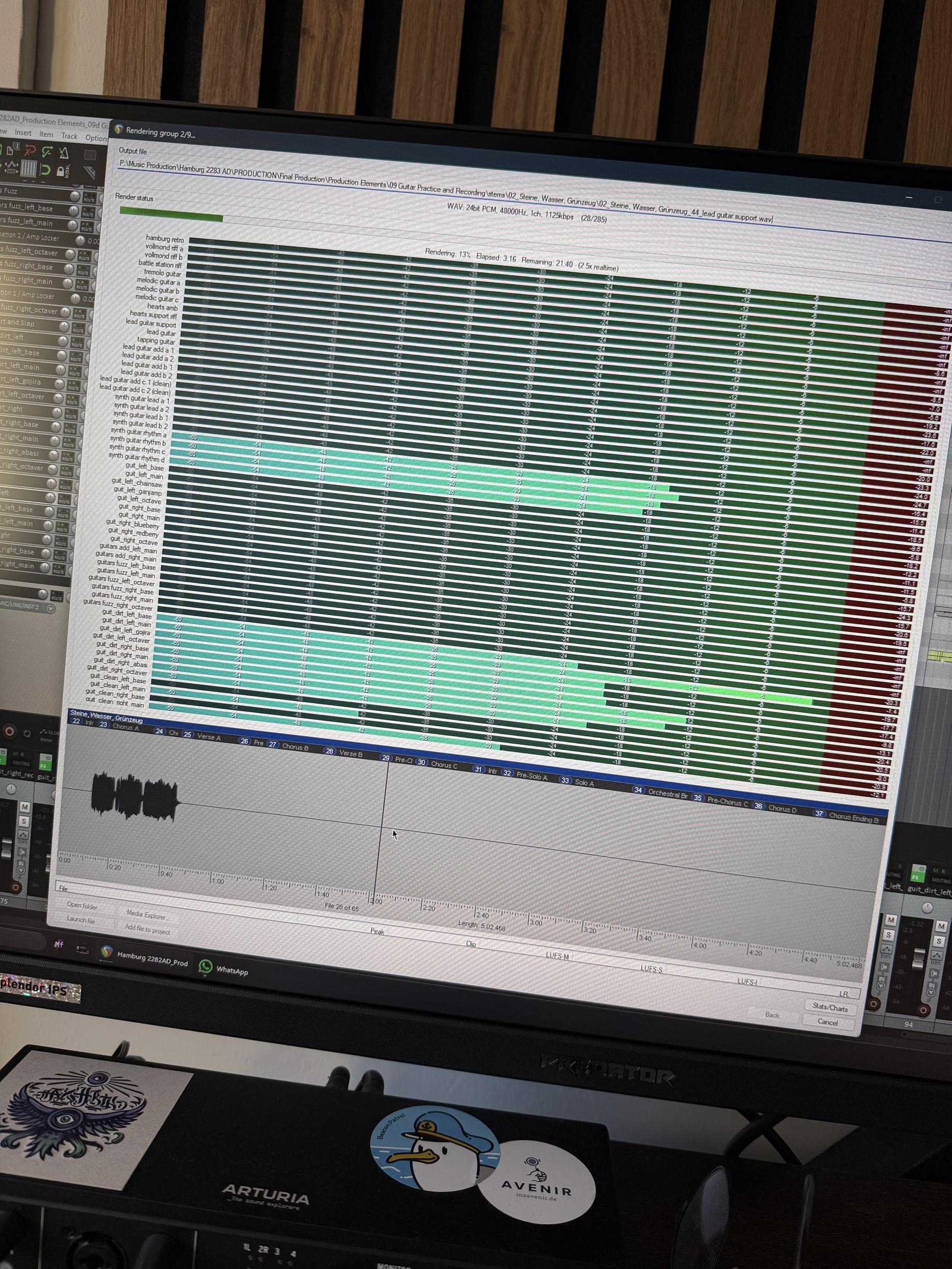The width and height of the screenshot is (952, 1269).
Task: Open the Track menu
Action: [x=69, y=136]
